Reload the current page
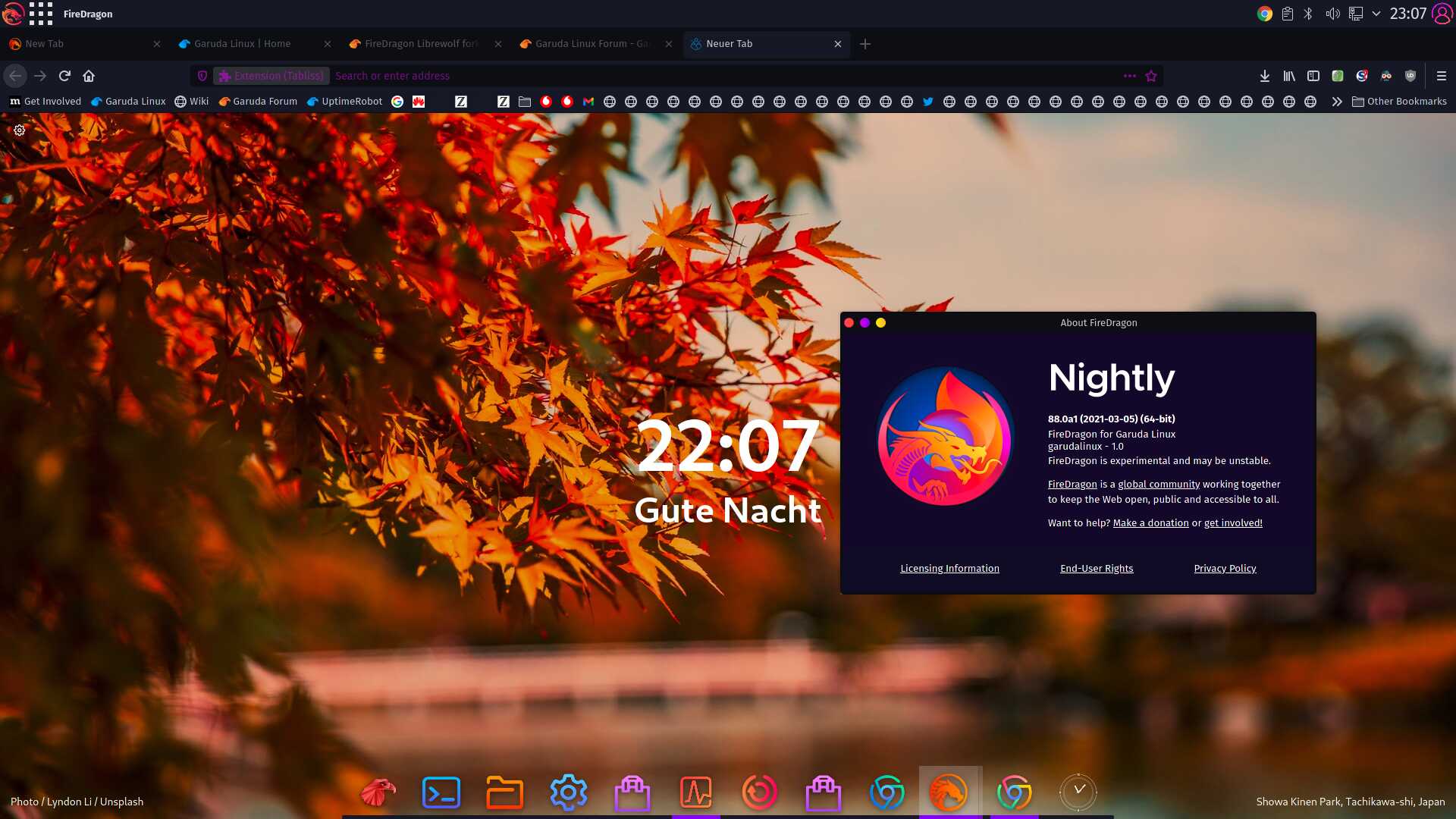 click(x=64, y=76)
